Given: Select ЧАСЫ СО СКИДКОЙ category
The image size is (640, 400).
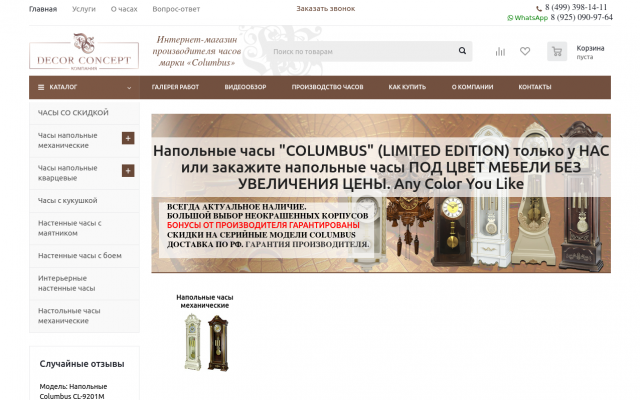Looking at the screenshot, I should tap(73, 113).
